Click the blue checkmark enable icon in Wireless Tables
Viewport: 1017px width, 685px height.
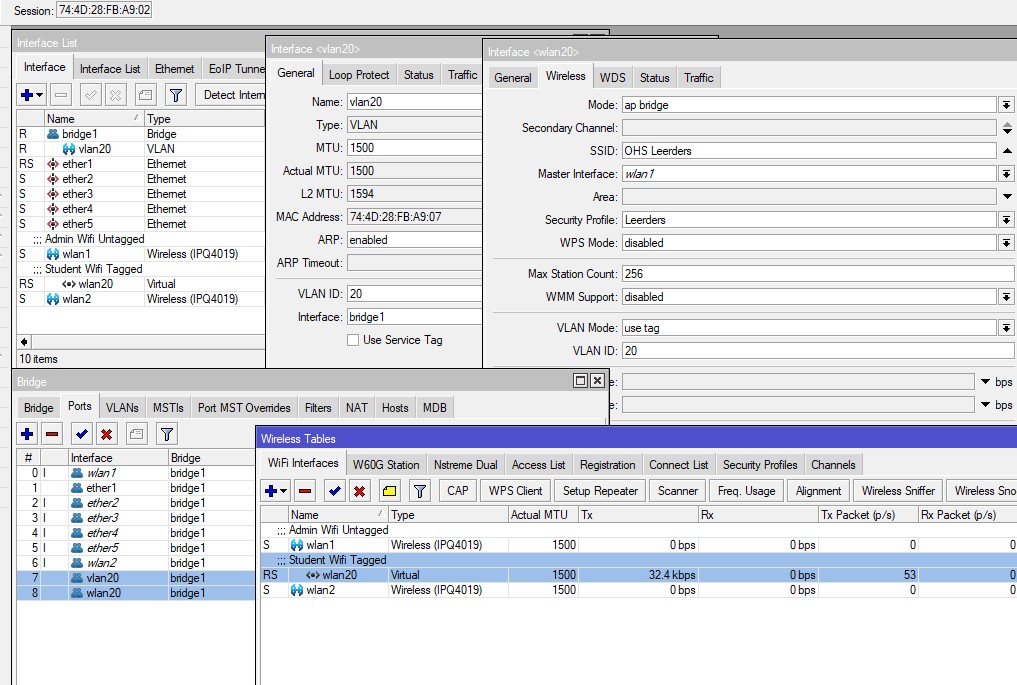click(335, 491)
